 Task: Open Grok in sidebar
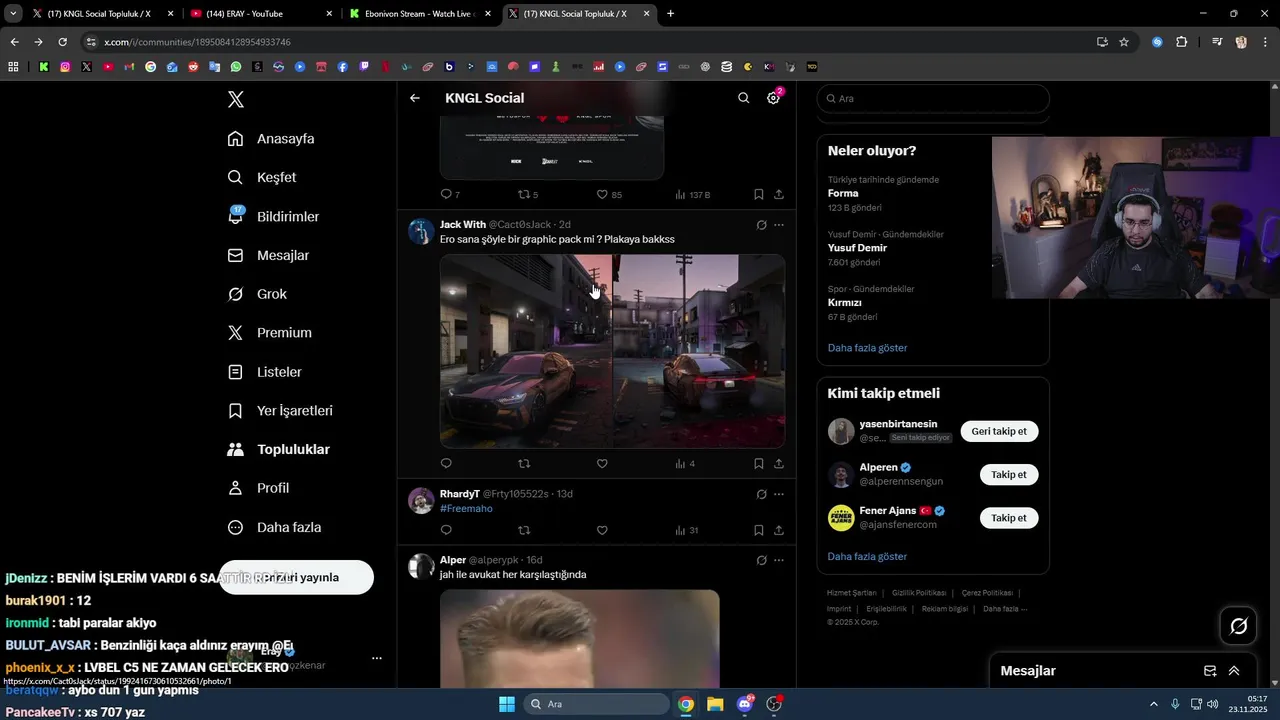click(257, 294)
